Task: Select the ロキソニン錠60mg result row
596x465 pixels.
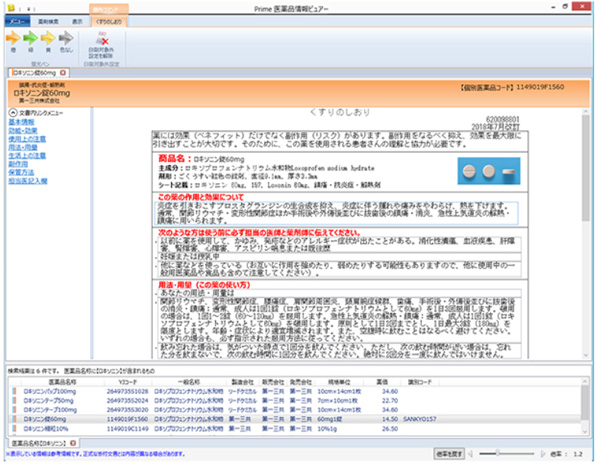Action: coord(295,419)
